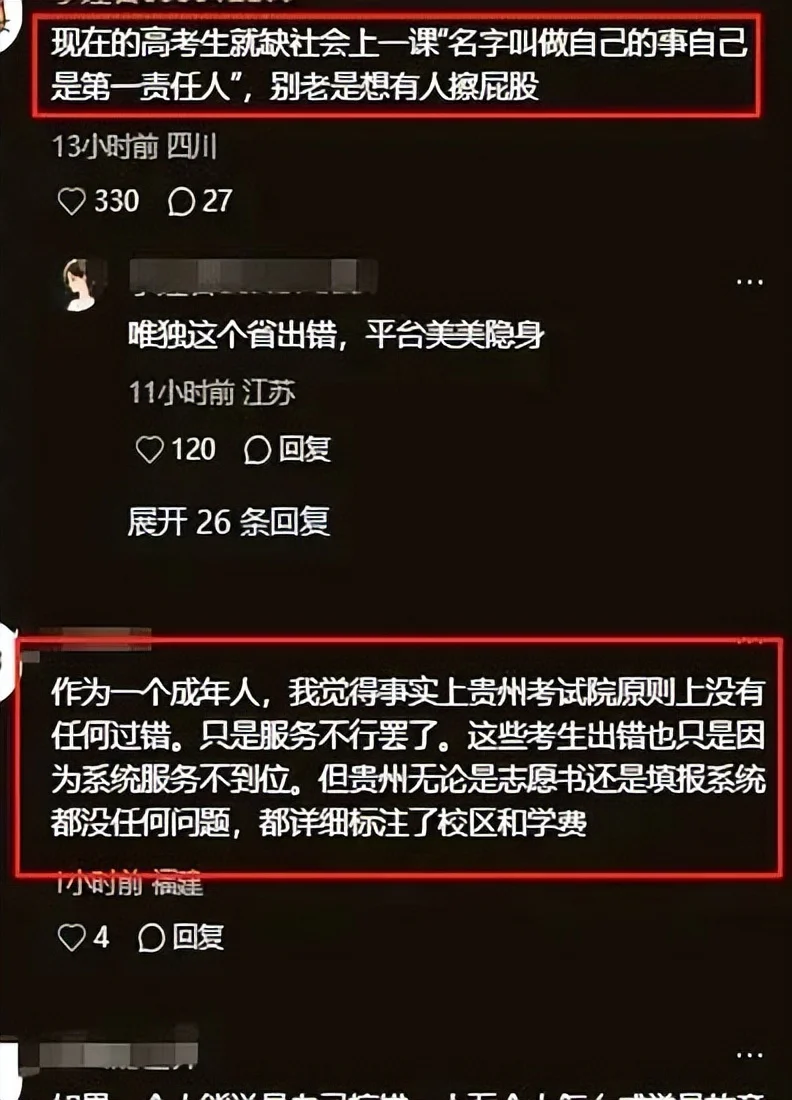Tap 回复 label under the 4-like comment
Viewport: 792px width, 1100px height.
(x=199, y=937)
